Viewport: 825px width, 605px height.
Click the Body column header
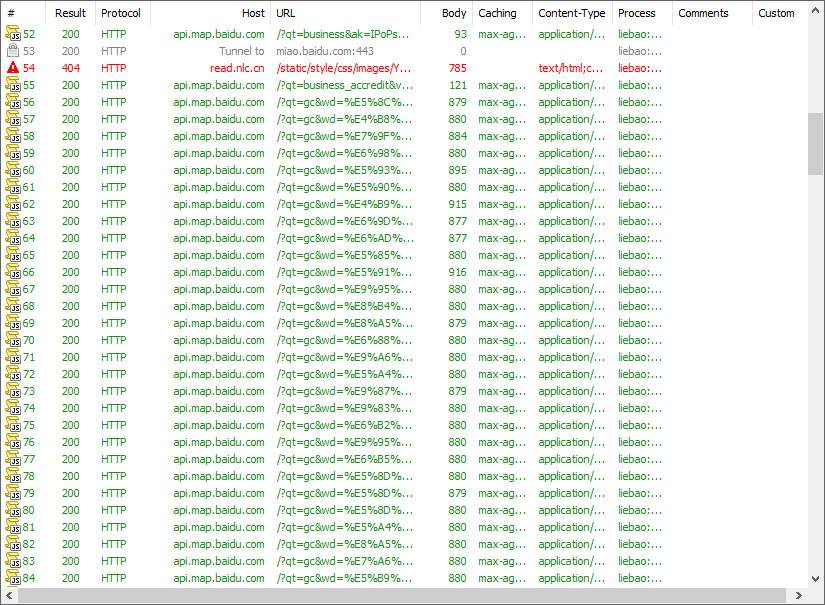454,13
